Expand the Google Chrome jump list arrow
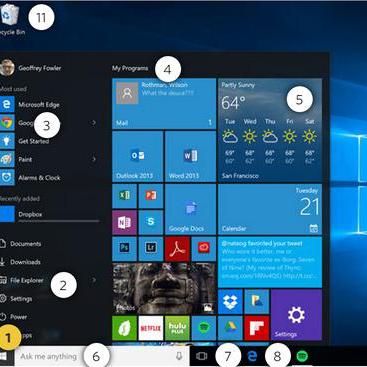The width and height of the screenshot is (367, 367). [94, 123]
